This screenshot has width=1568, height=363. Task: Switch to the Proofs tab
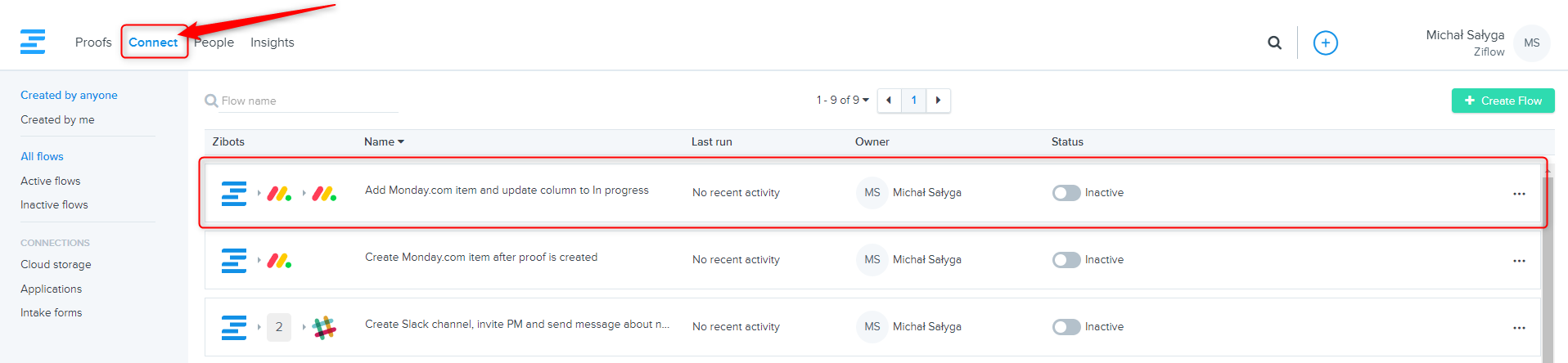tap(93, 43)
